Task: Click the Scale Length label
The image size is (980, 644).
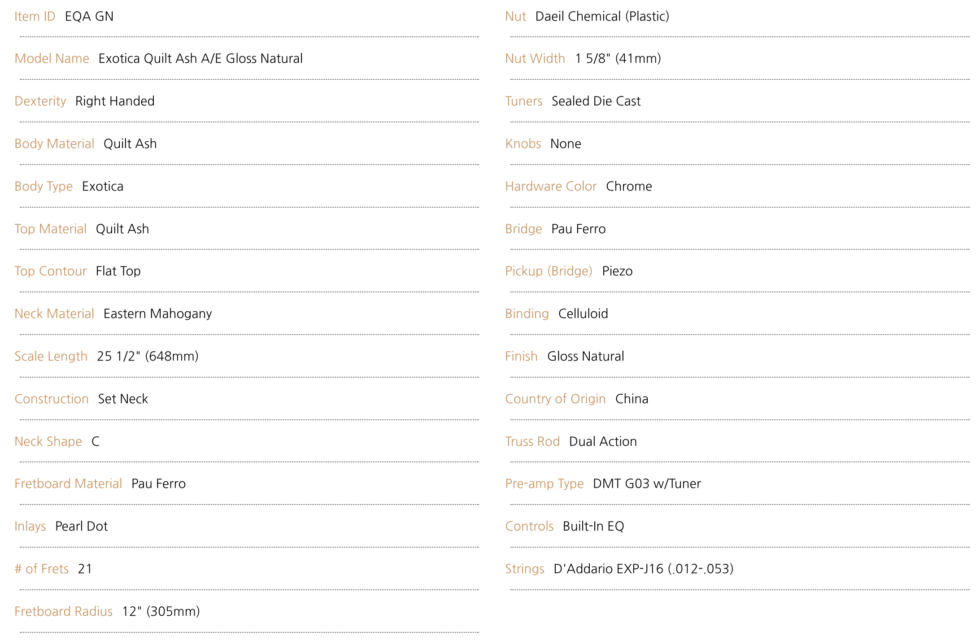Action: coord(51,356)
